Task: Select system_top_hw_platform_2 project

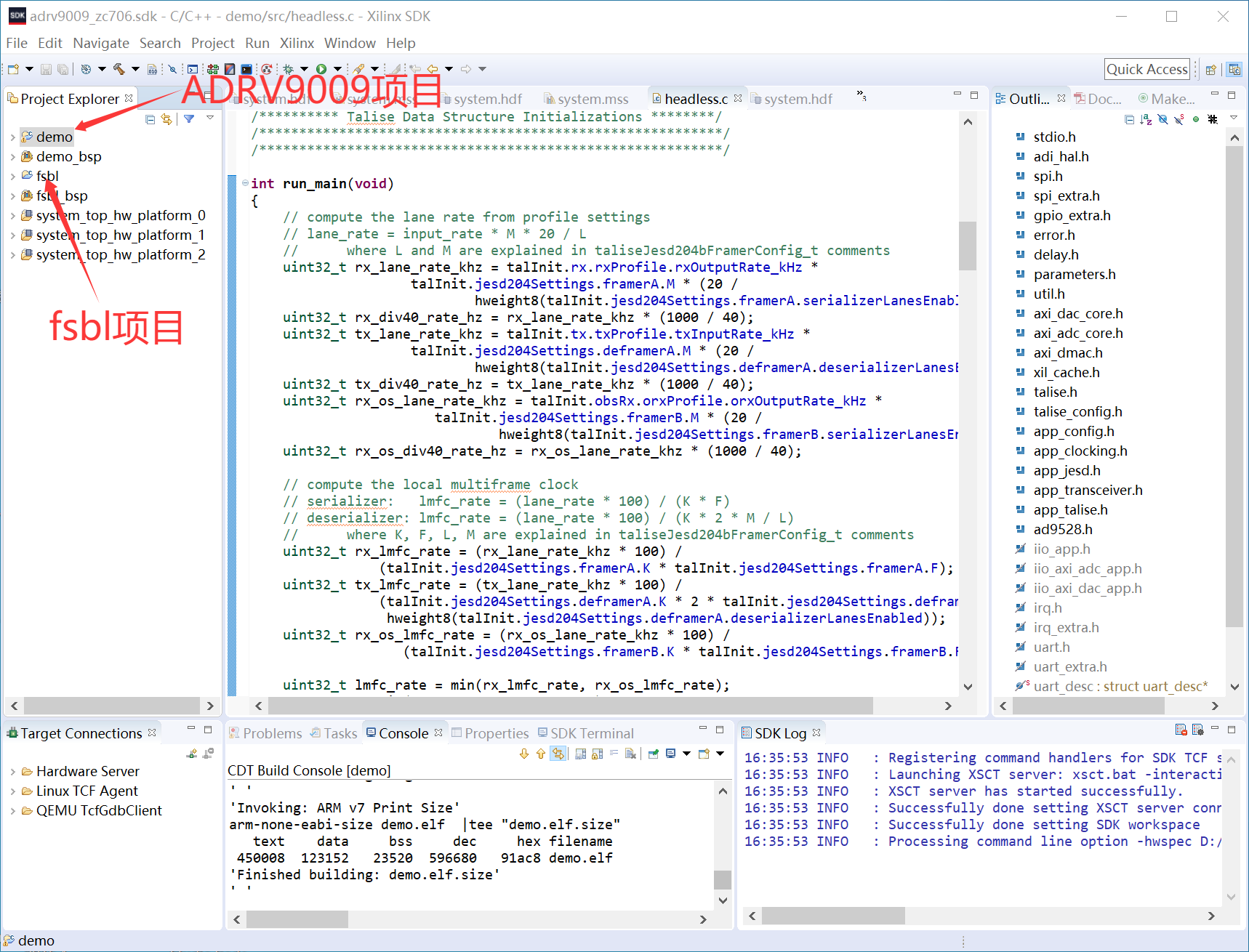Action: click(120, 254)
